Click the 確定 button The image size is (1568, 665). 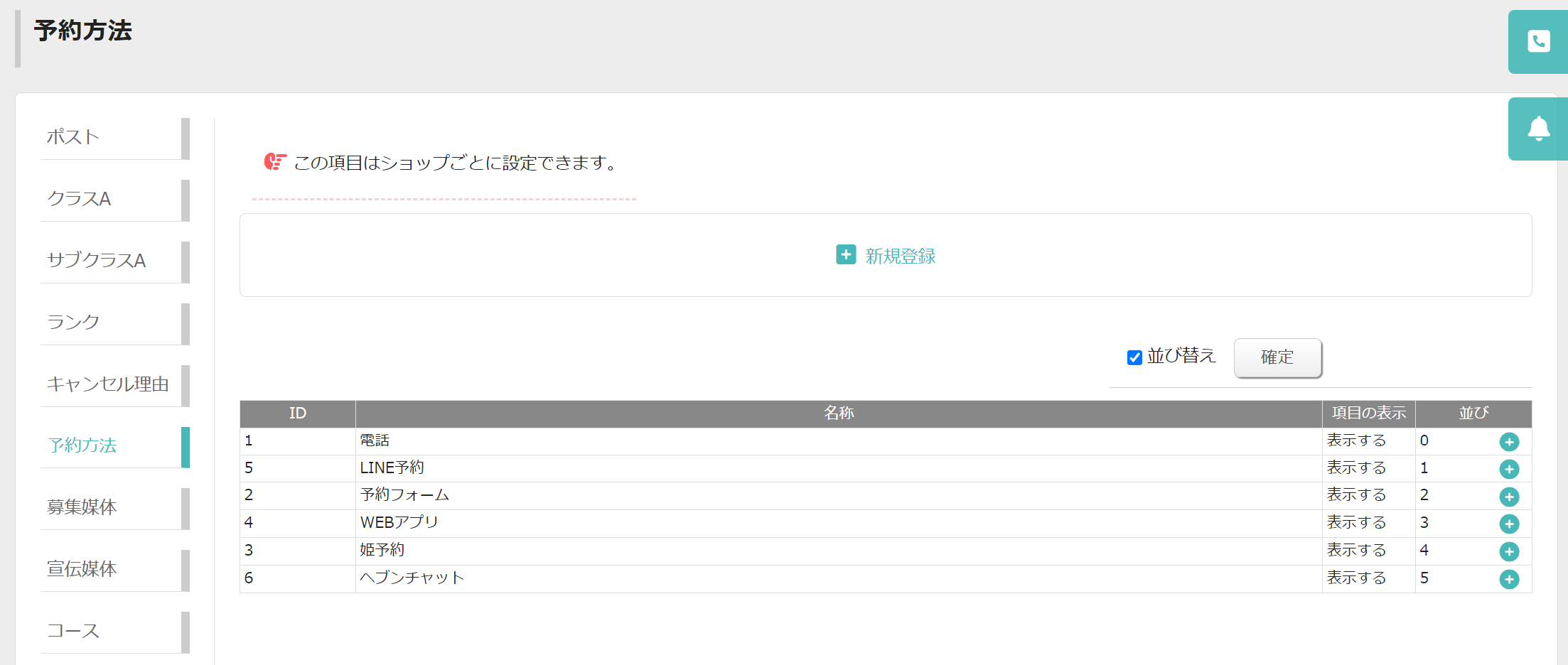click(1277, 357)
